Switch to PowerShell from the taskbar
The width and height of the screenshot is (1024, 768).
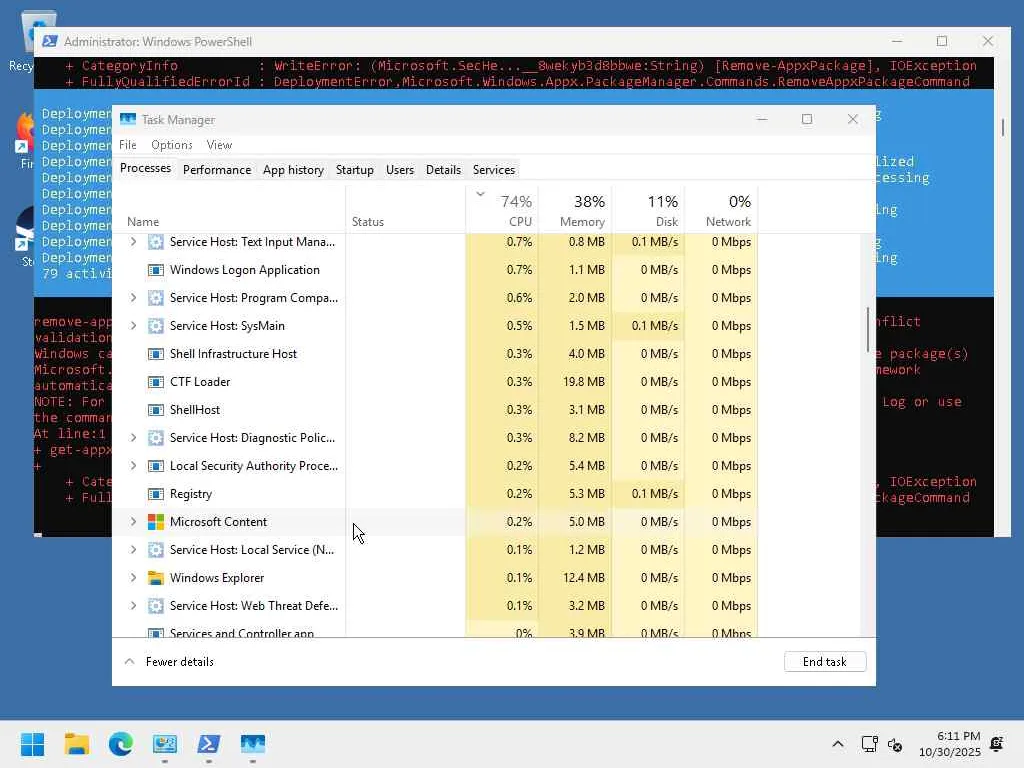pos(209,744)
